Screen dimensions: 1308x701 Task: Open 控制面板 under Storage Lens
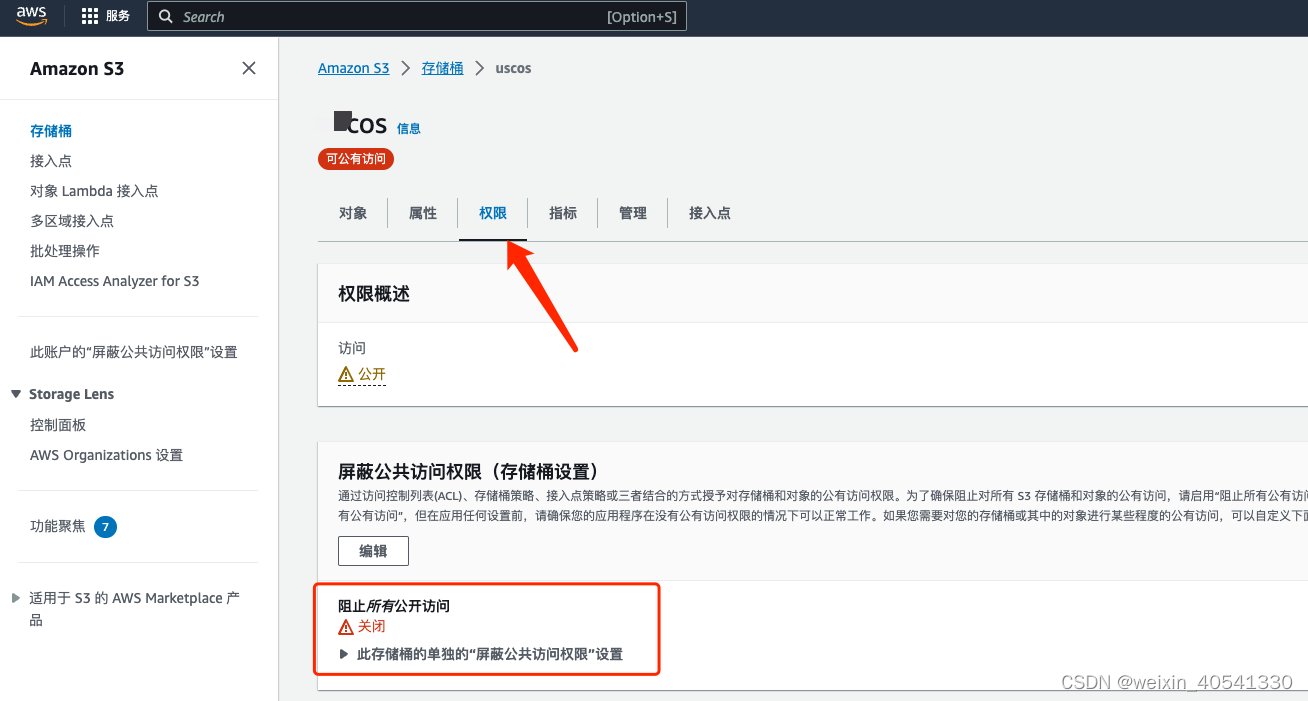coord(58,425)
